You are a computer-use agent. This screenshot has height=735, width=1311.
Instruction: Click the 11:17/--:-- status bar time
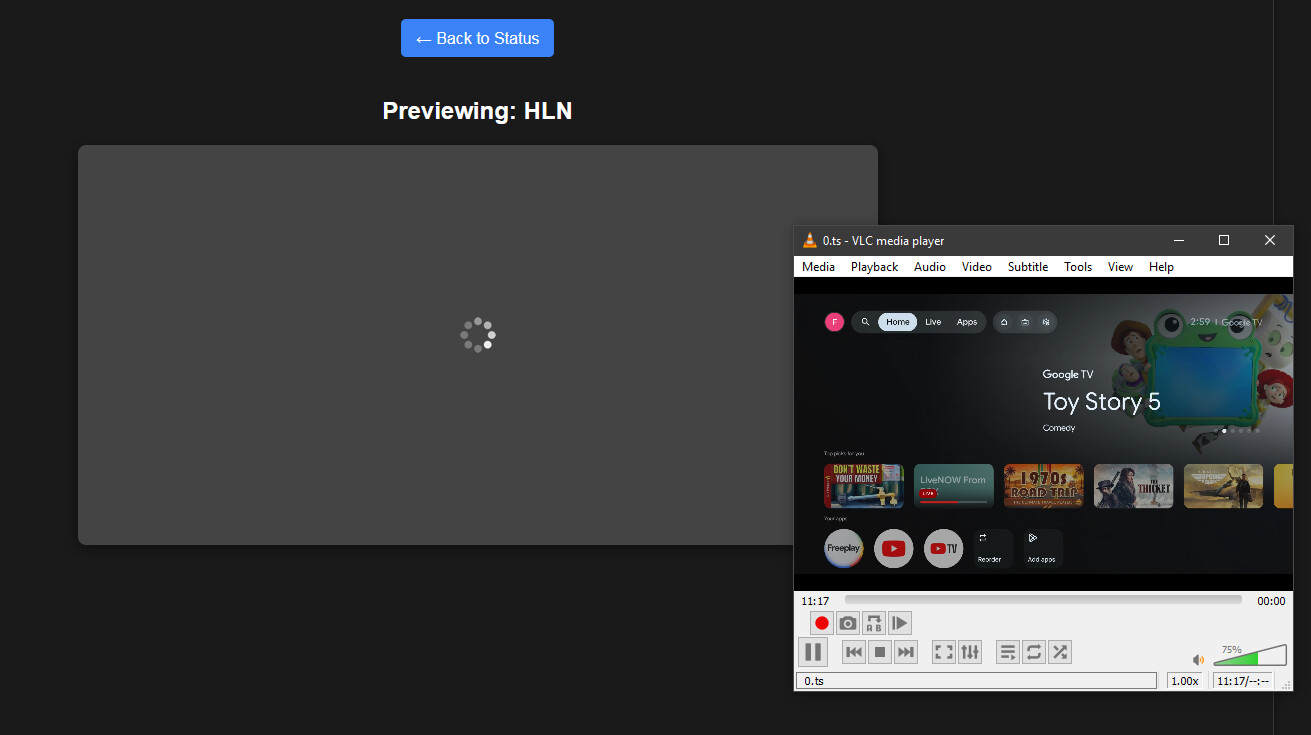(x=1243, y=681)
